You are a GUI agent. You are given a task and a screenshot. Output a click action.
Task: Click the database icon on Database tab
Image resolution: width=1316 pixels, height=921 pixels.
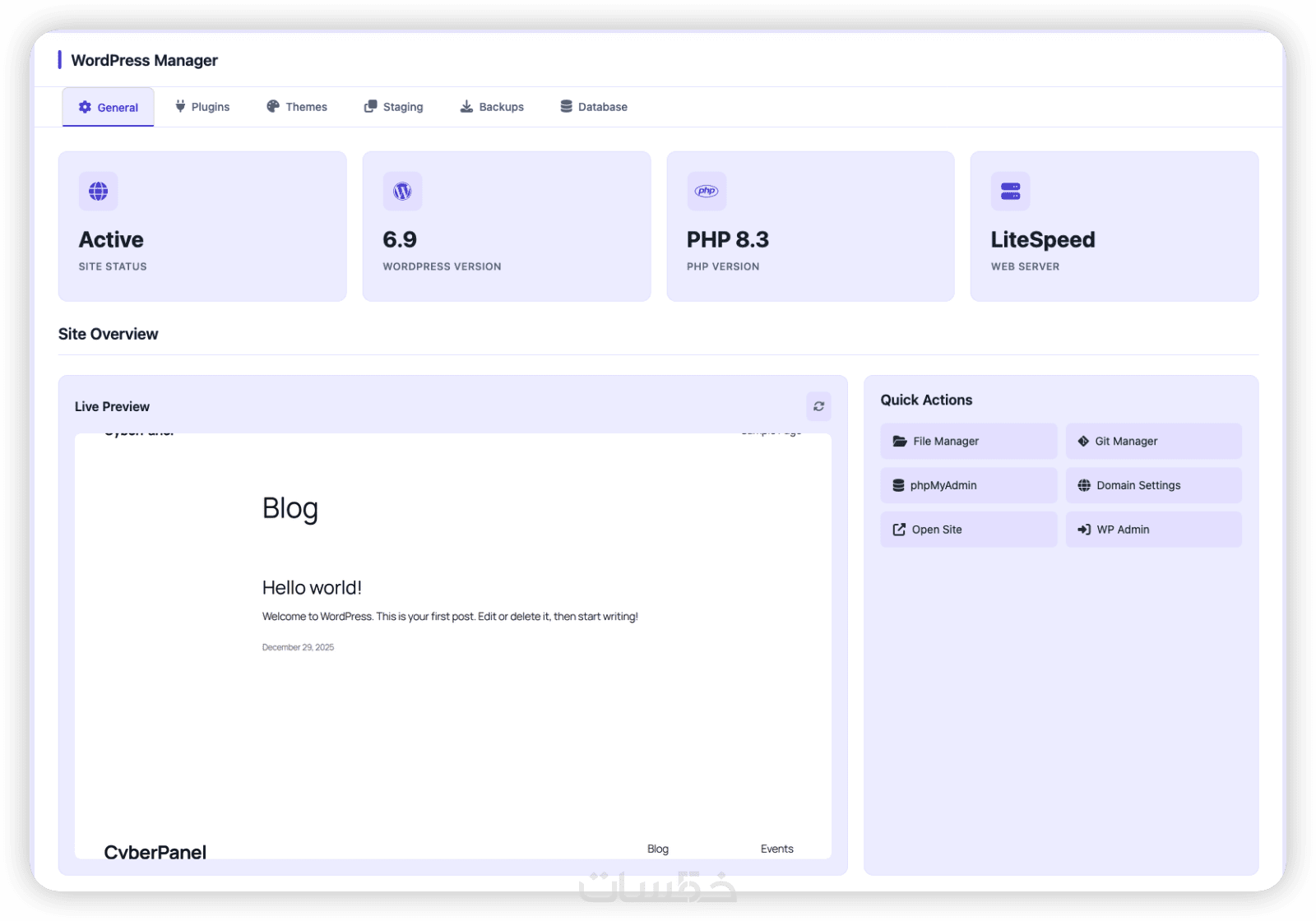(x=566, y=106)
